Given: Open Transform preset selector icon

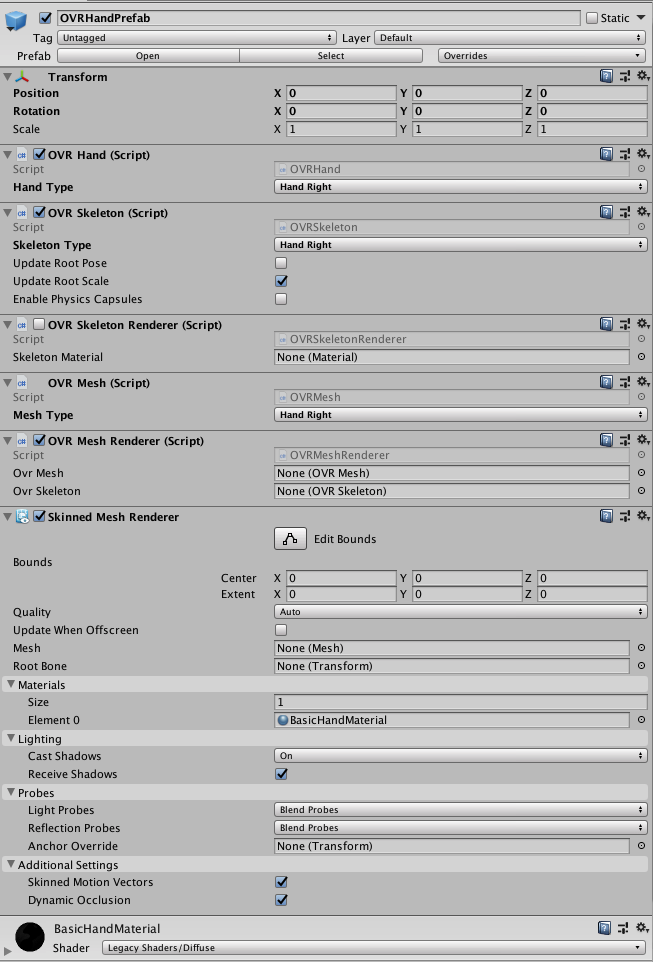Looking at the screenshot, I should pos(624,76).
